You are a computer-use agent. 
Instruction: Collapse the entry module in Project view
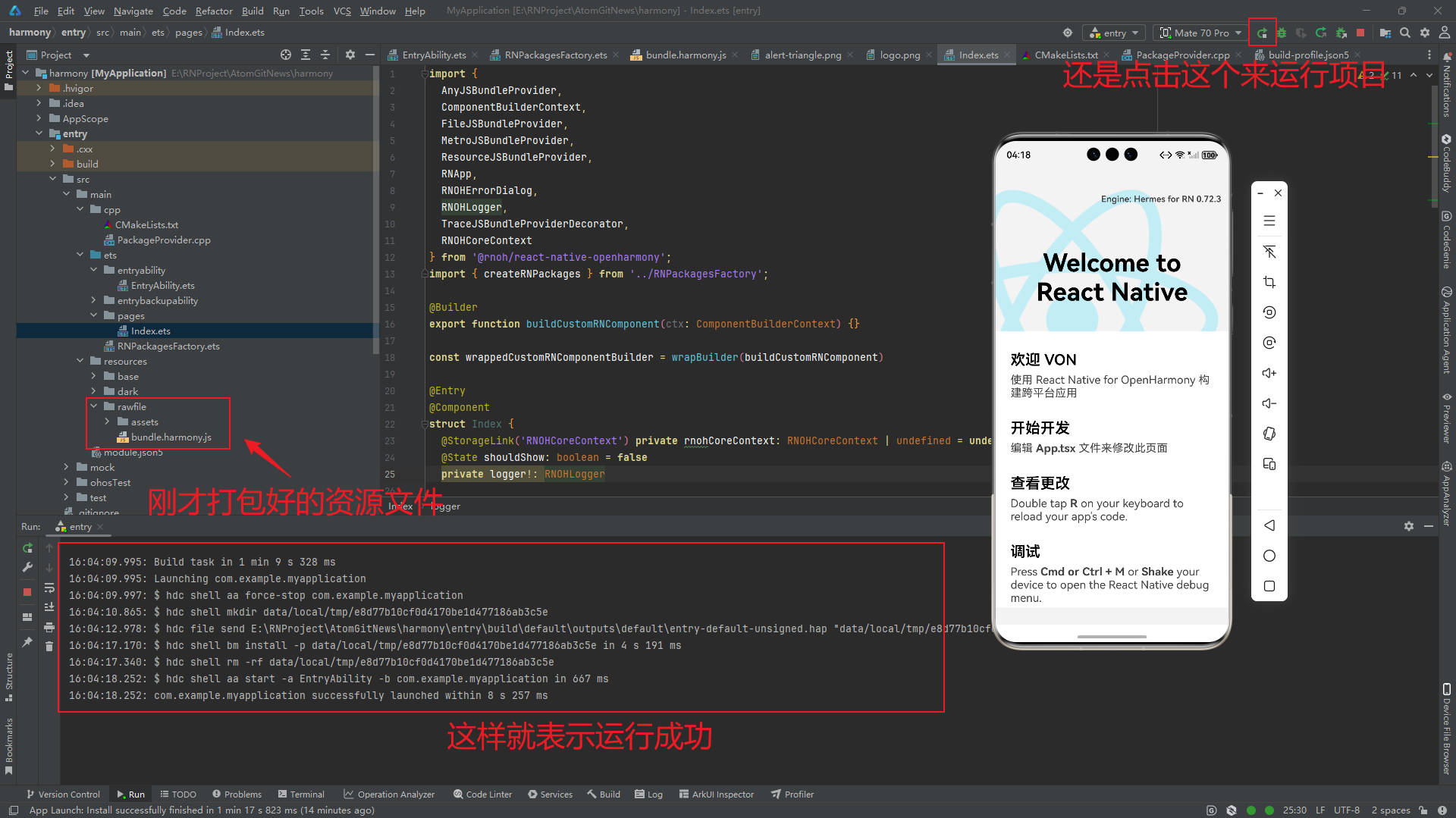pyautogui.click(x=39, y=133)
